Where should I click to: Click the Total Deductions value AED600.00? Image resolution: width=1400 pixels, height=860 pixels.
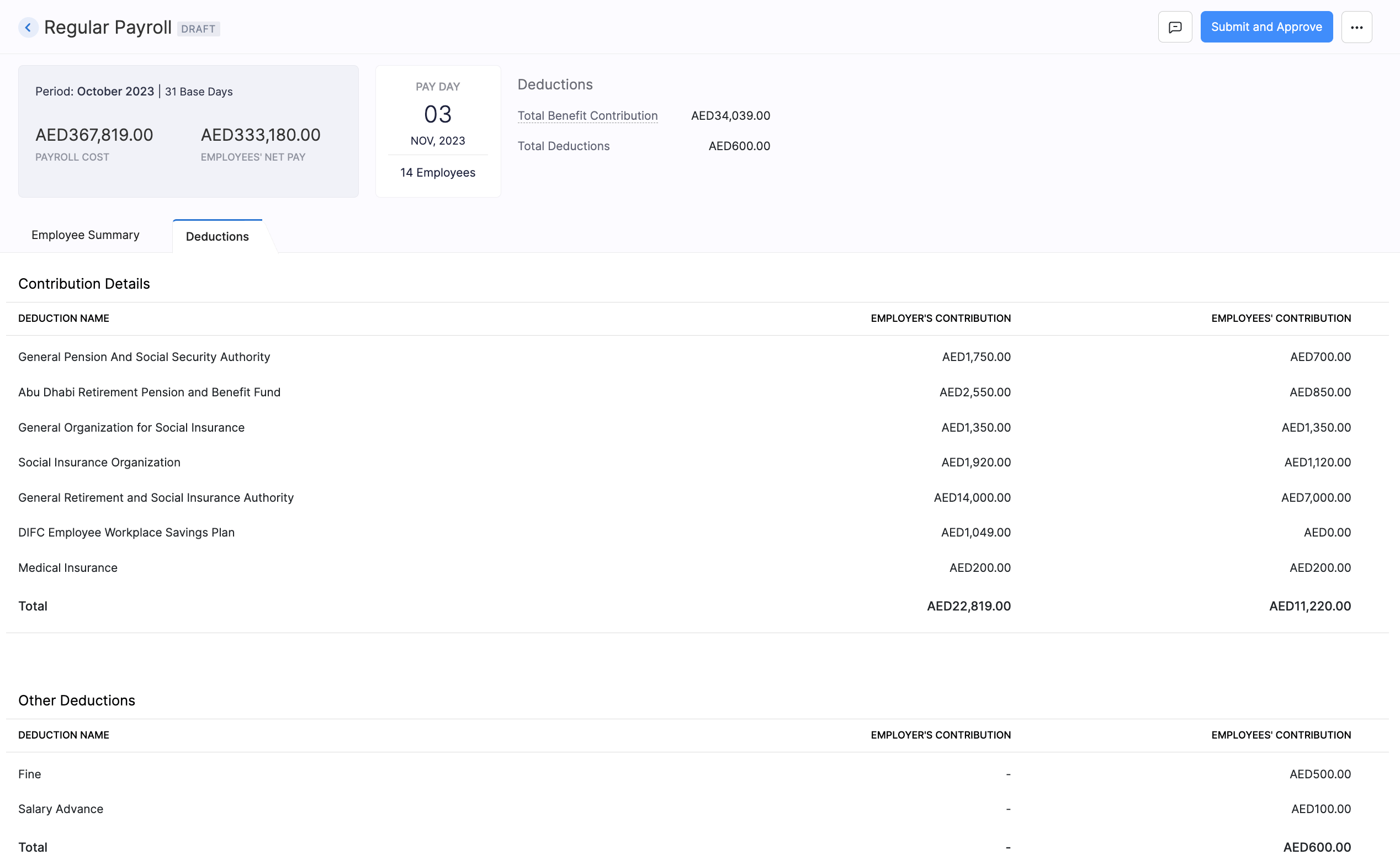click(x=739, y=146)
